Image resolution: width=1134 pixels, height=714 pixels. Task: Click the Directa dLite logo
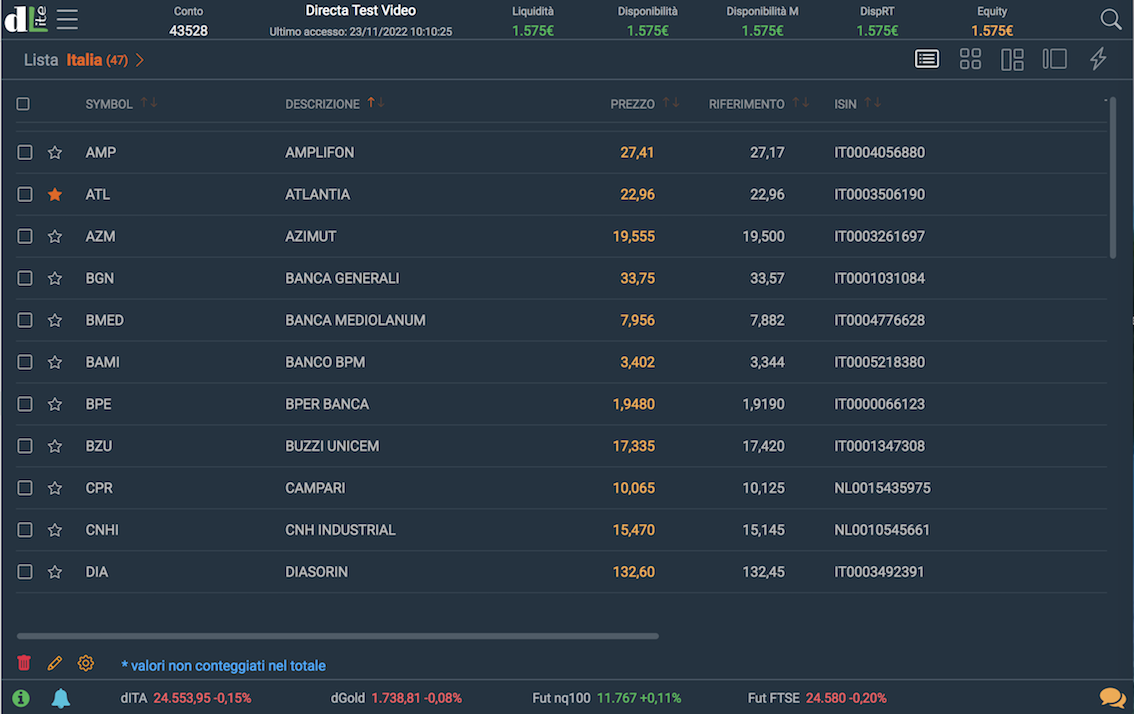[26, 20]
